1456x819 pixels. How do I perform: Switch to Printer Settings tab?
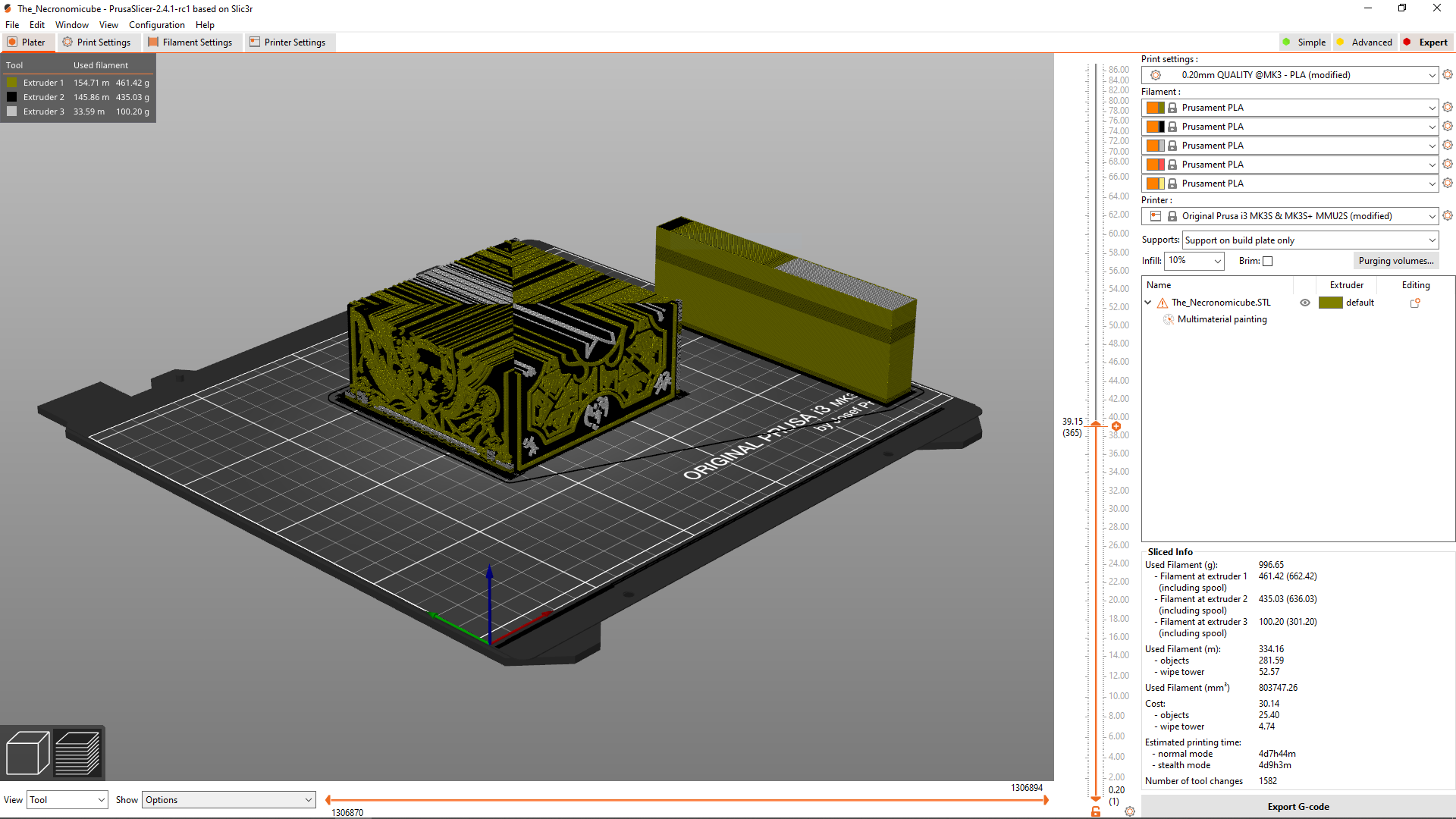point(288,42)
